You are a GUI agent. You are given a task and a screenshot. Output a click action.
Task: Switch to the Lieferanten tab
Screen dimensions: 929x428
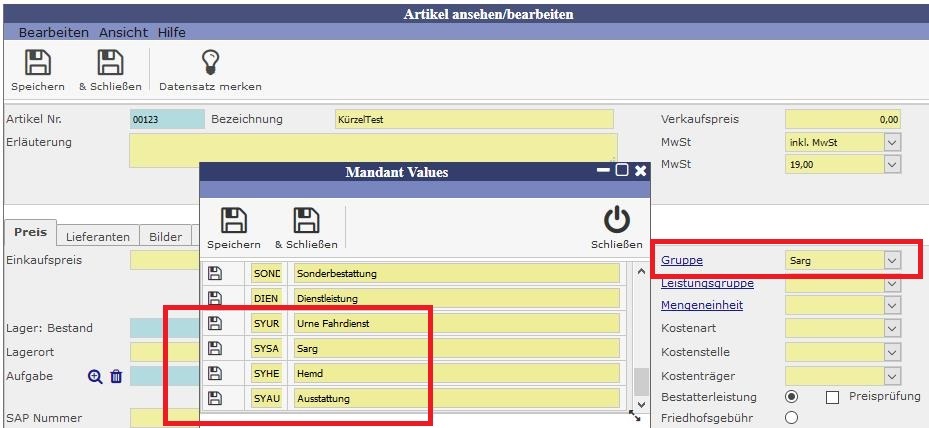pos(98,237)
